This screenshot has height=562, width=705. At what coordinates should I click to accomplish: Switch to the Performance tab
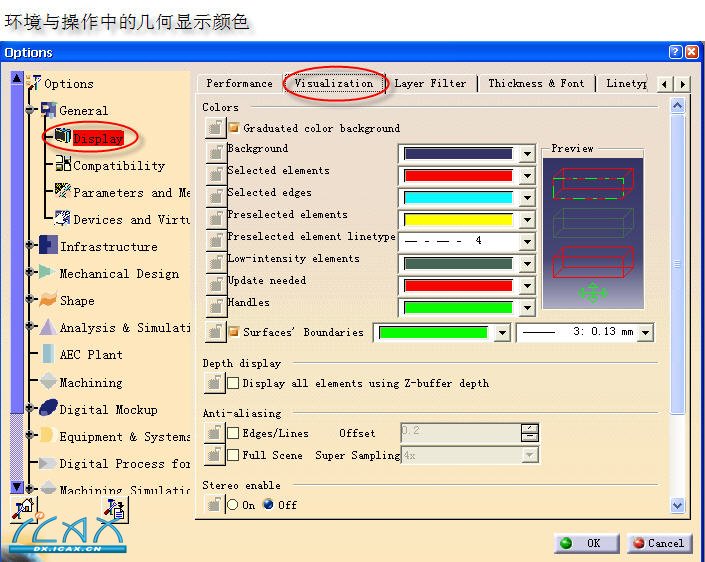tap(239, 84)
